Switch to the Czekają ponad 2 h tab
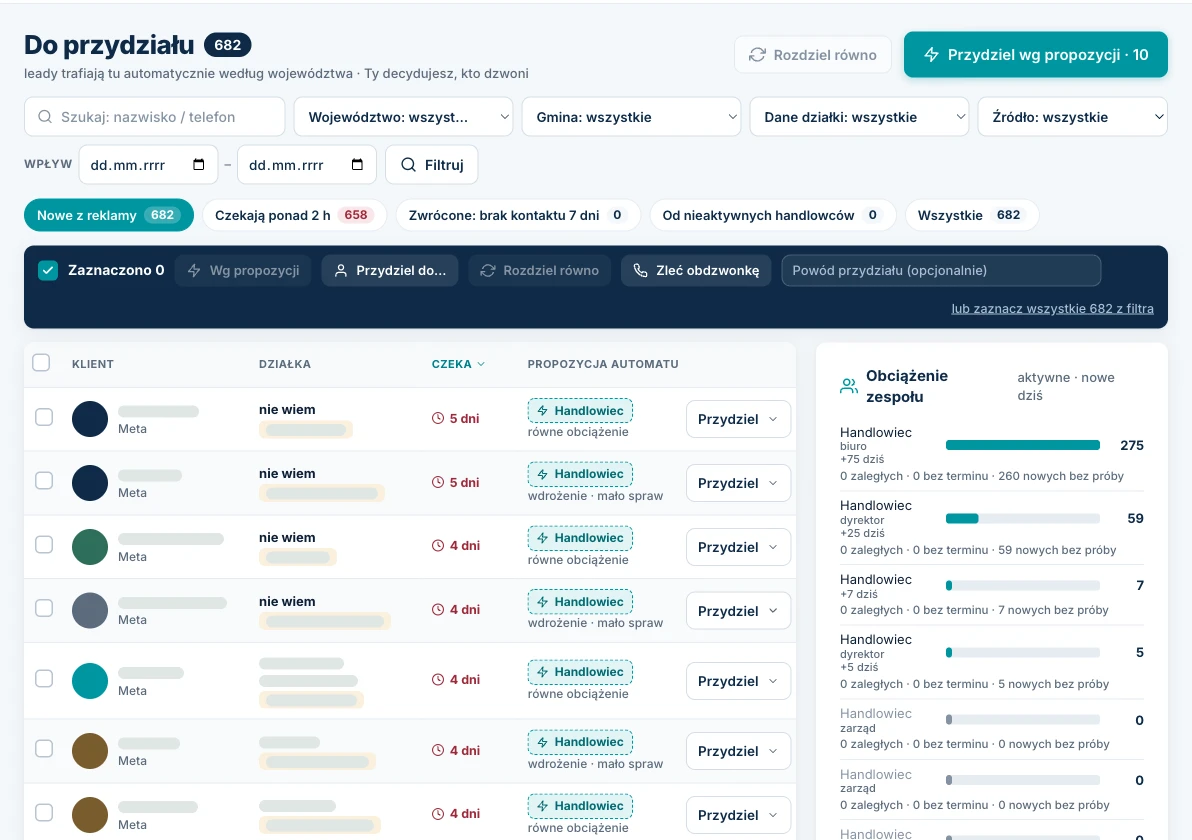The width and height of the screenshot is (1192, 840). pyautogui.click(x=294, y=215)
